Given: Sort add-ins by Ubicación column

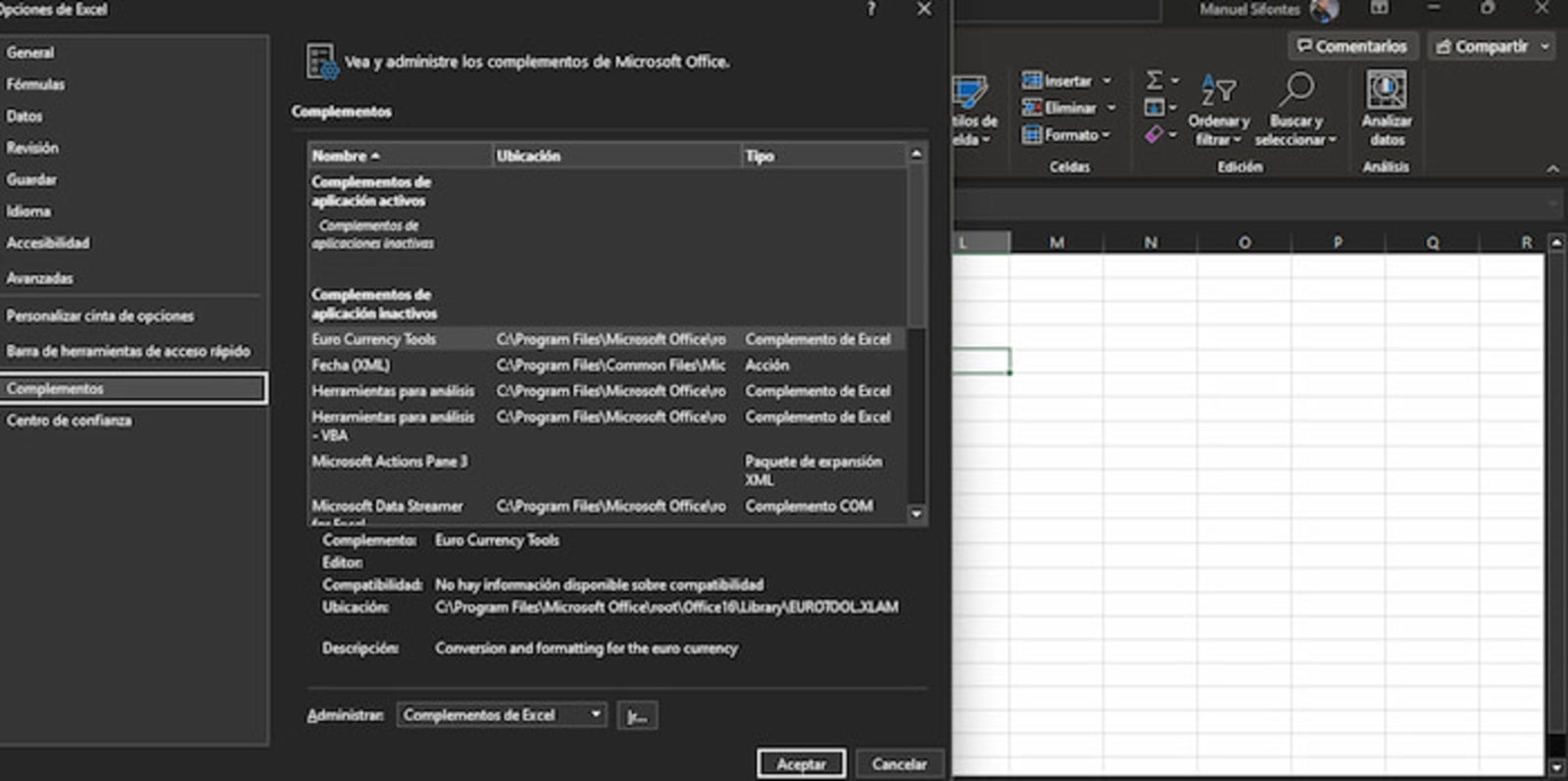Looking at the screenshot, I should [x=616, y=156].
